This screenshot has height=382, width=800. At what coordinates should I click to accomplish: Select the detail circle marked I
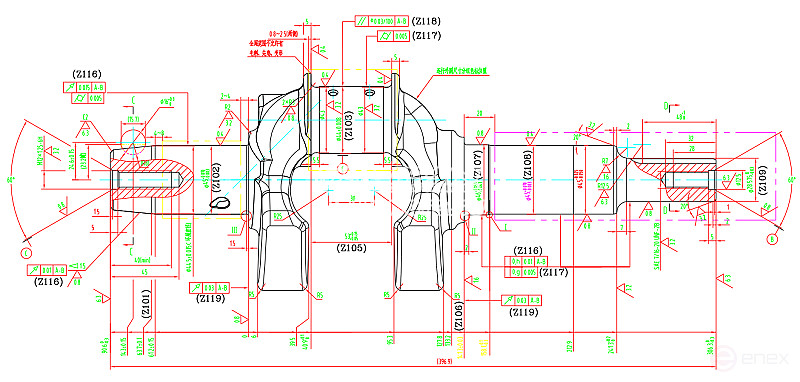pos(489,215)
